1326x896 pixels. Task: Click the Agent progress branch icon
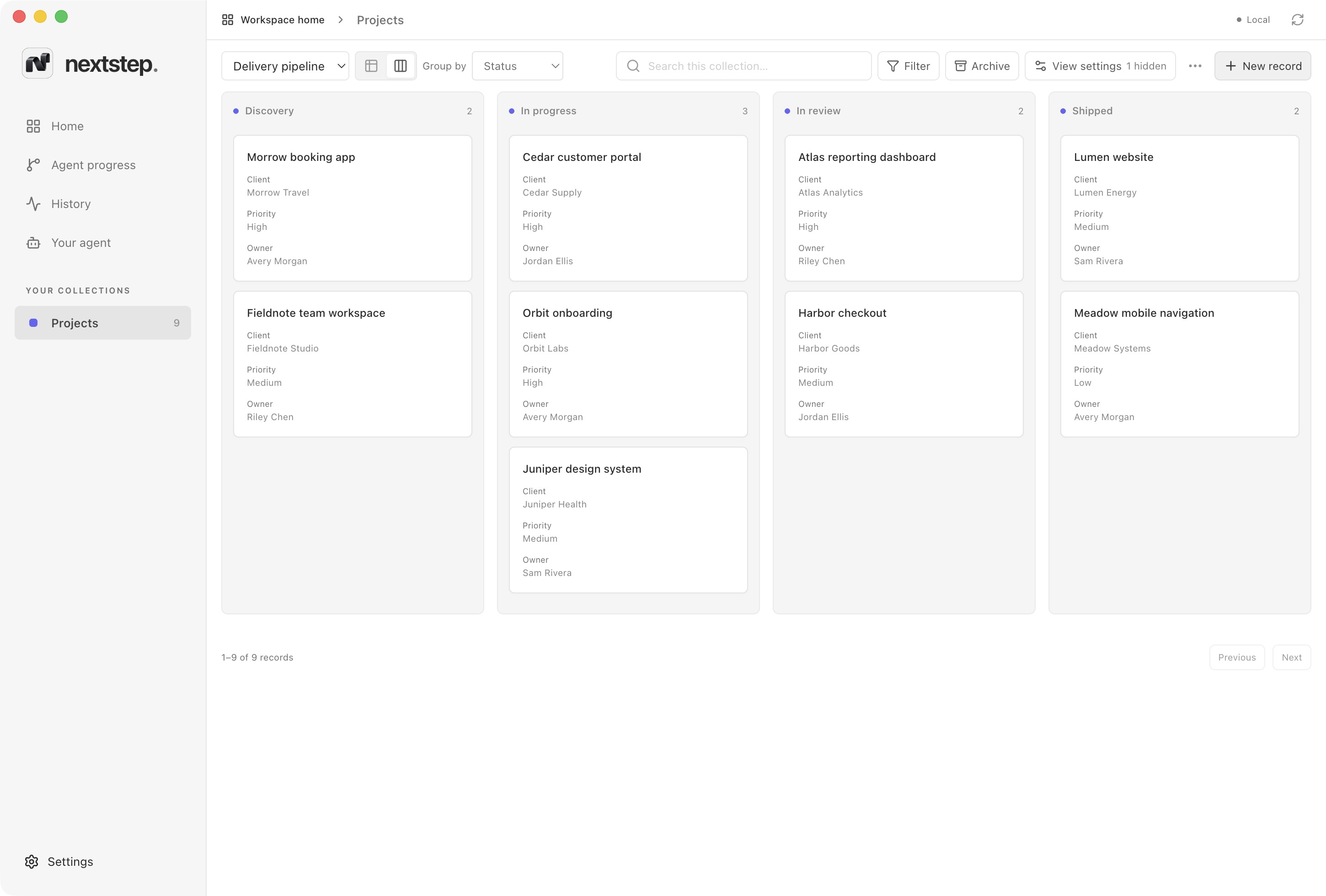[33, 165]
